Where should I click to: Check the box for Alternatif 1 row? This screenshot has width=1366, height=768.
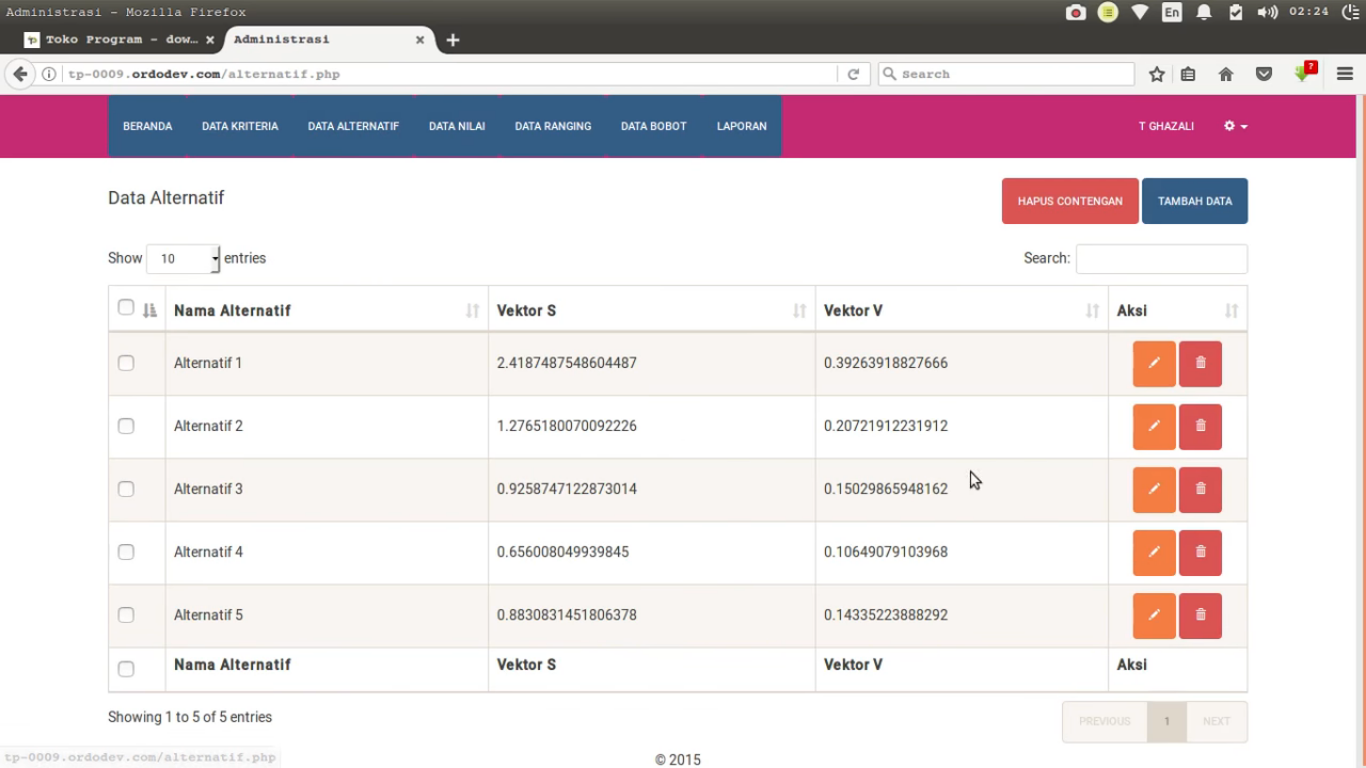[x=126, y=363]
